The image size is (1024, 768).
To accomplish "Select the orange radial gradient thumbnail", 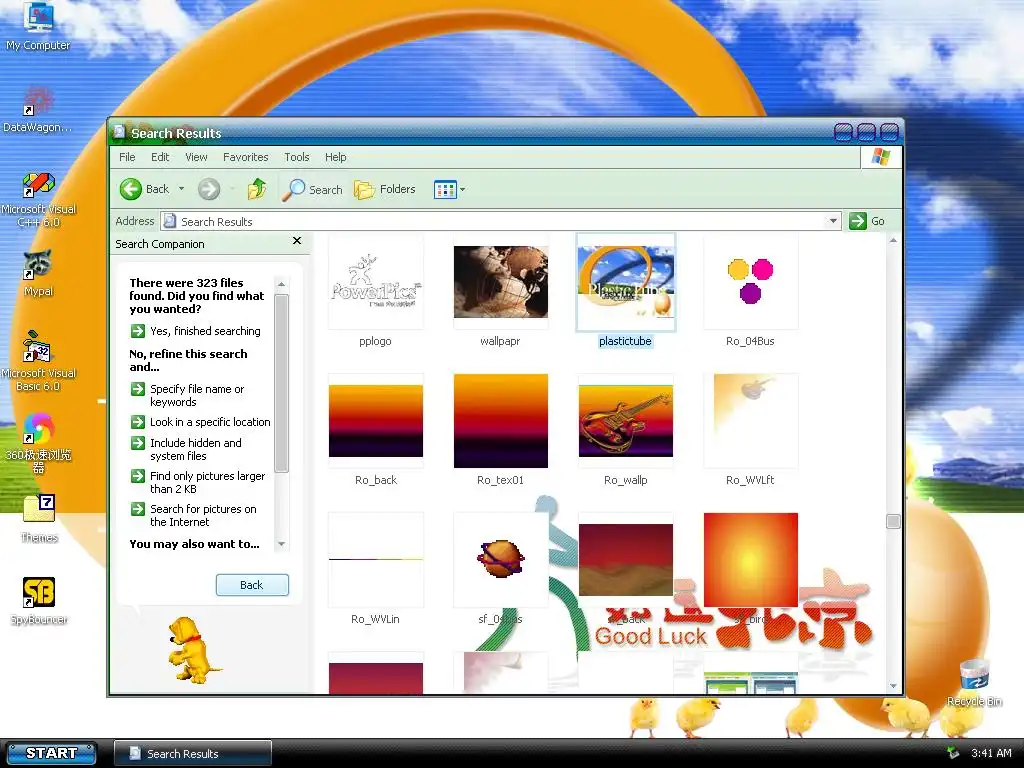I will pyautogui.click(x=751, y=560).
